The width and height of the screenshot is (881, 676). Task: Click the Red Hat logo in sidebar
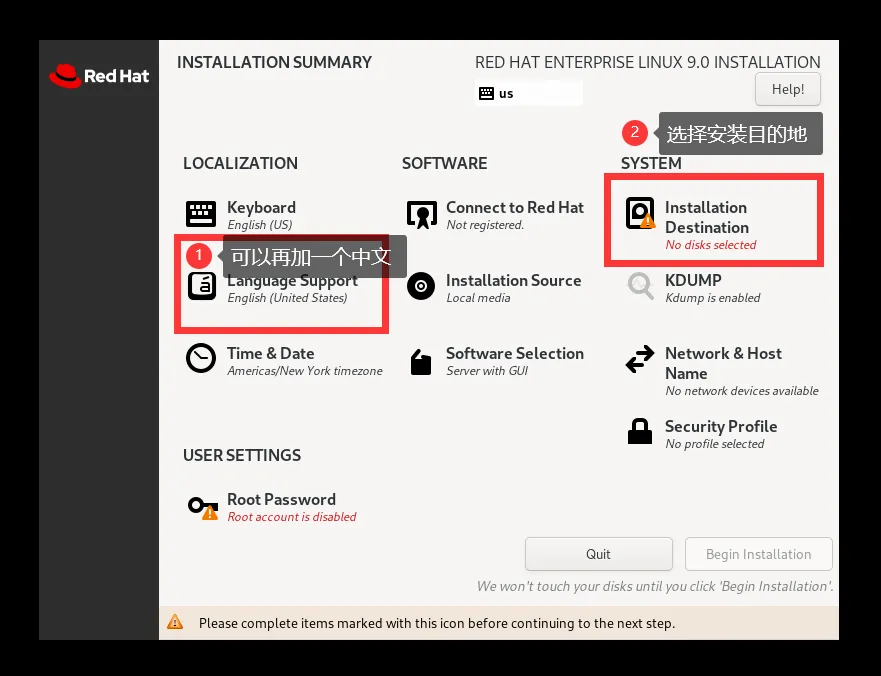pyautogui.click(x=99, y=76)
